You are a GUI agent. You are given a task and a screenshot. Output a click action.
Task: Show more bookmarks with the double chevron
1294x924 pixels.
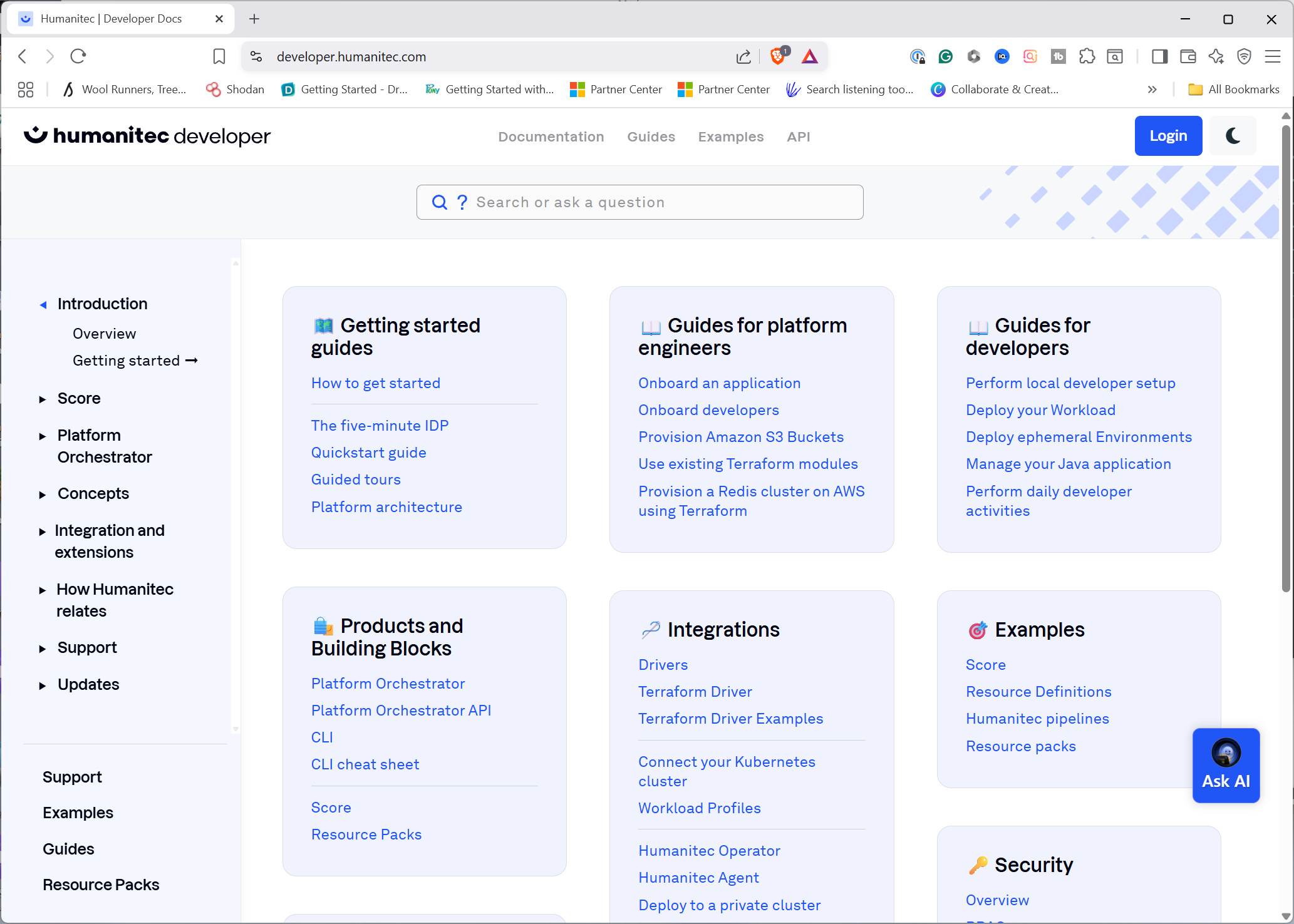tap(1152, 90)
